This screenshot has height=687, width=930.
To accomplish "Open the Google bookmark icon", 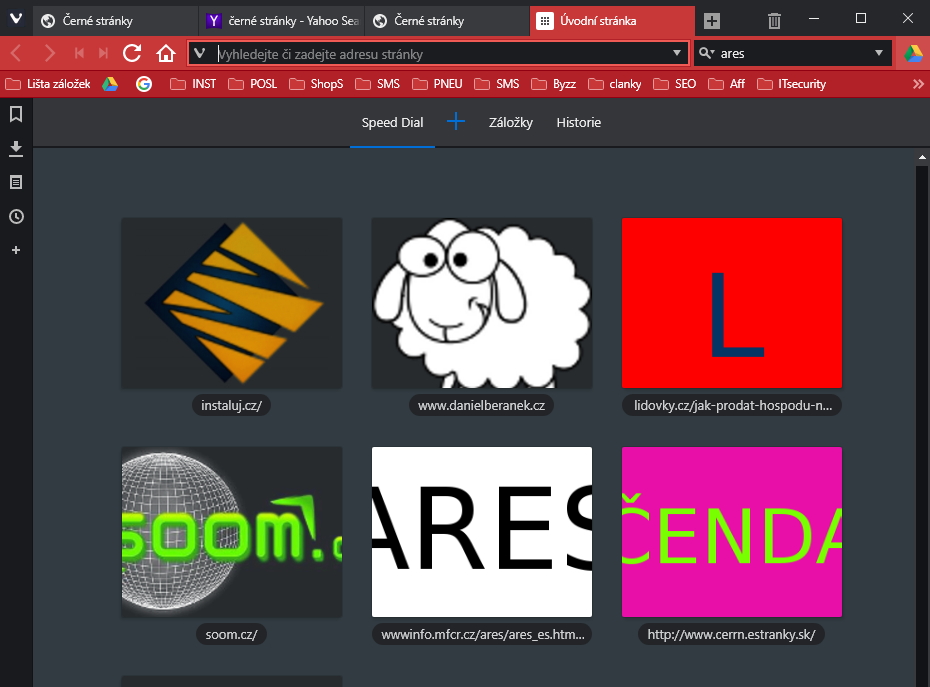I will point(144,84).
